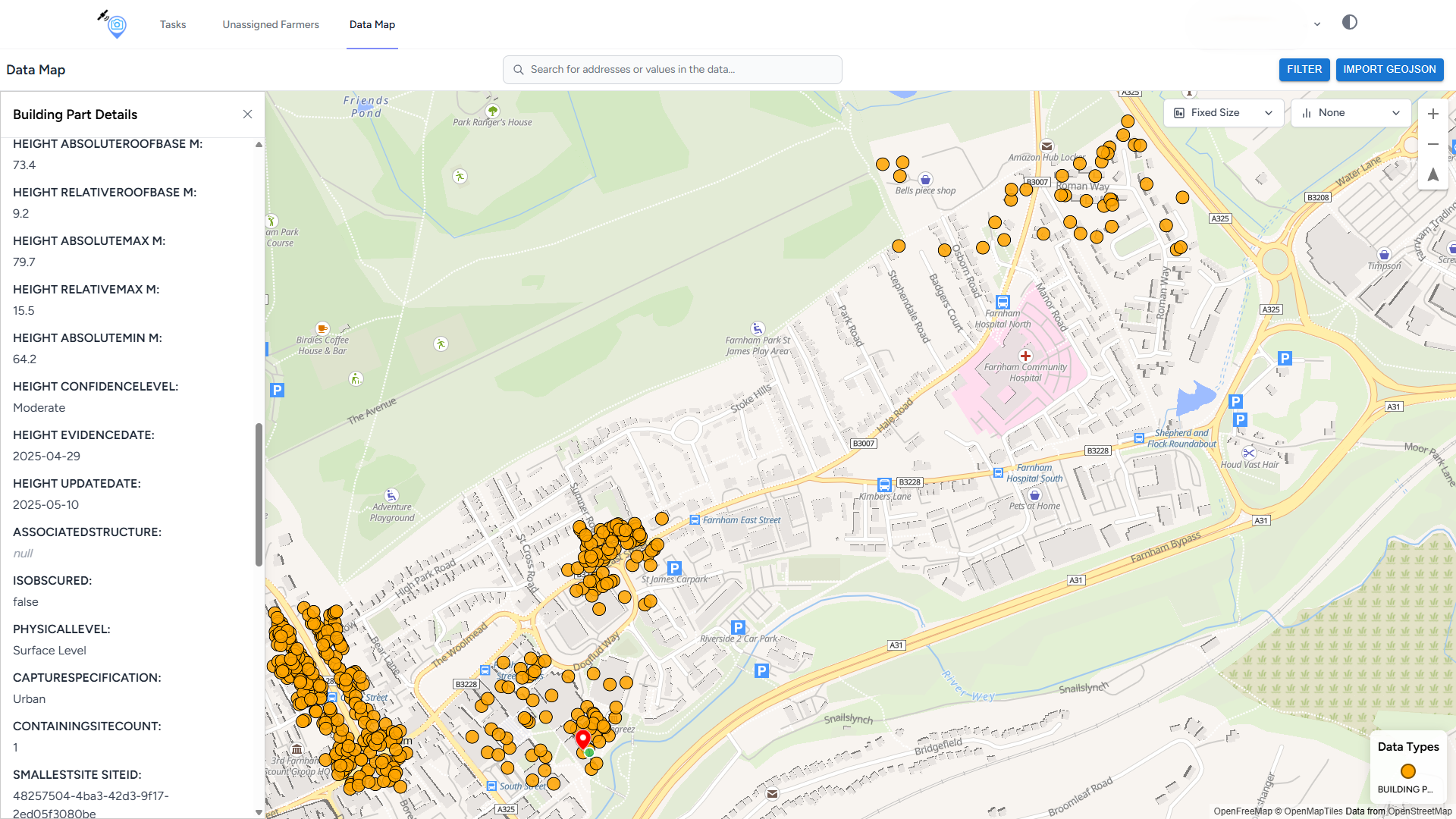Viewport: 1456px width, 819px height.
Task: Zoom in on the map
Action: point(1432,115)
